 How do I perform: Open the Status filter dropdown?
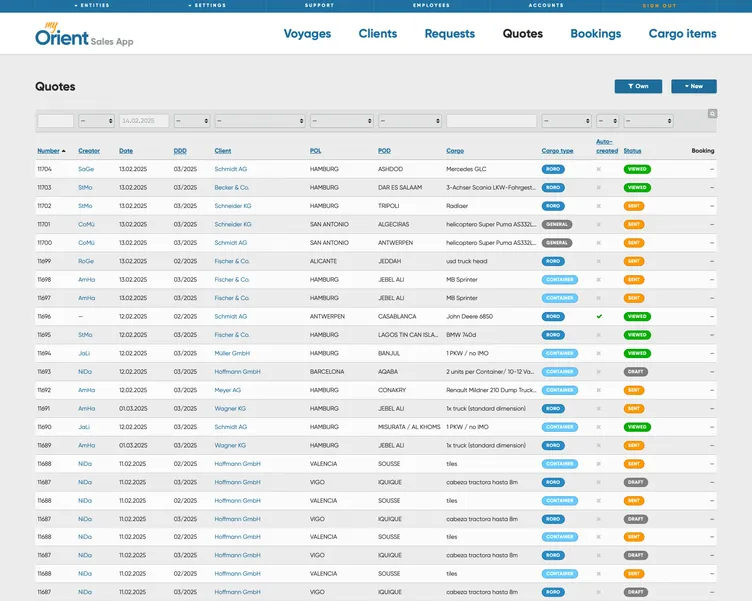coord(648,121)
